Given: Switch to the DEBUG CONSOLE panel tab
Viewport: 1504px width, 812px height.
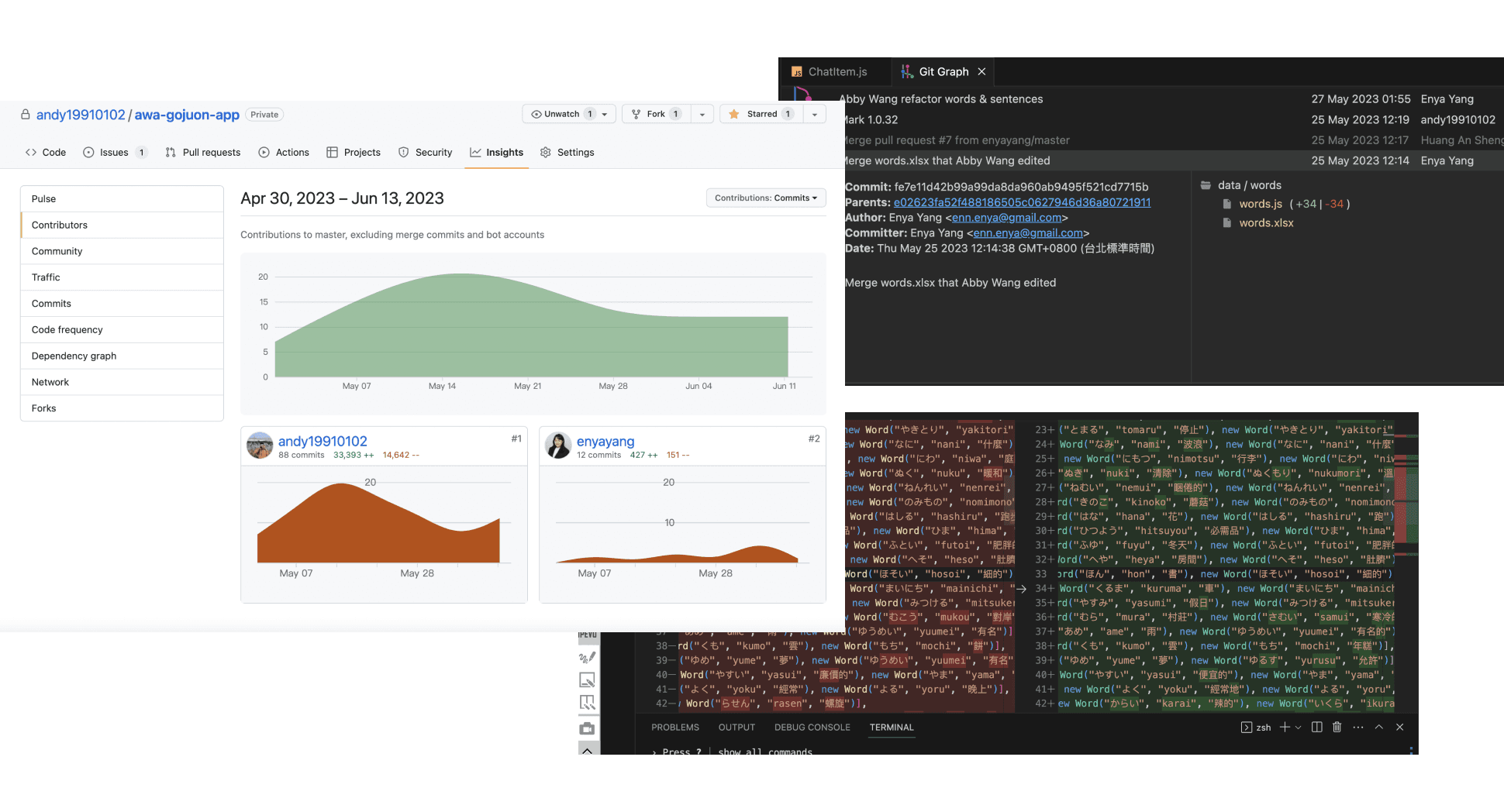Looking at the screenshot, I should 812,728.
